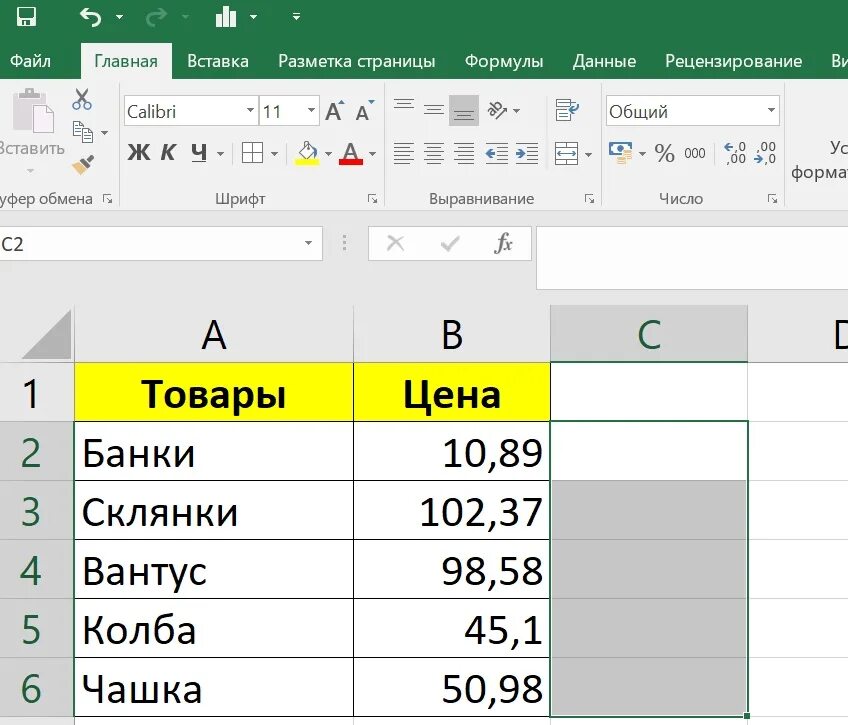
Task: Go to the Формулы tab
Action: pyautogui.click(x=504, y=61)
